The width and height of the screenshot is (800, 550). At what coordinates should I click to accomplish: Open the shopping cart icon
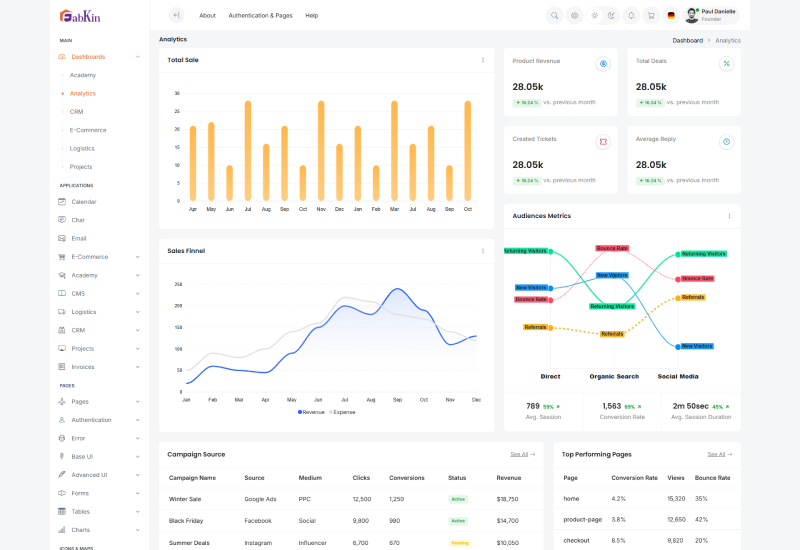[650, 15]
